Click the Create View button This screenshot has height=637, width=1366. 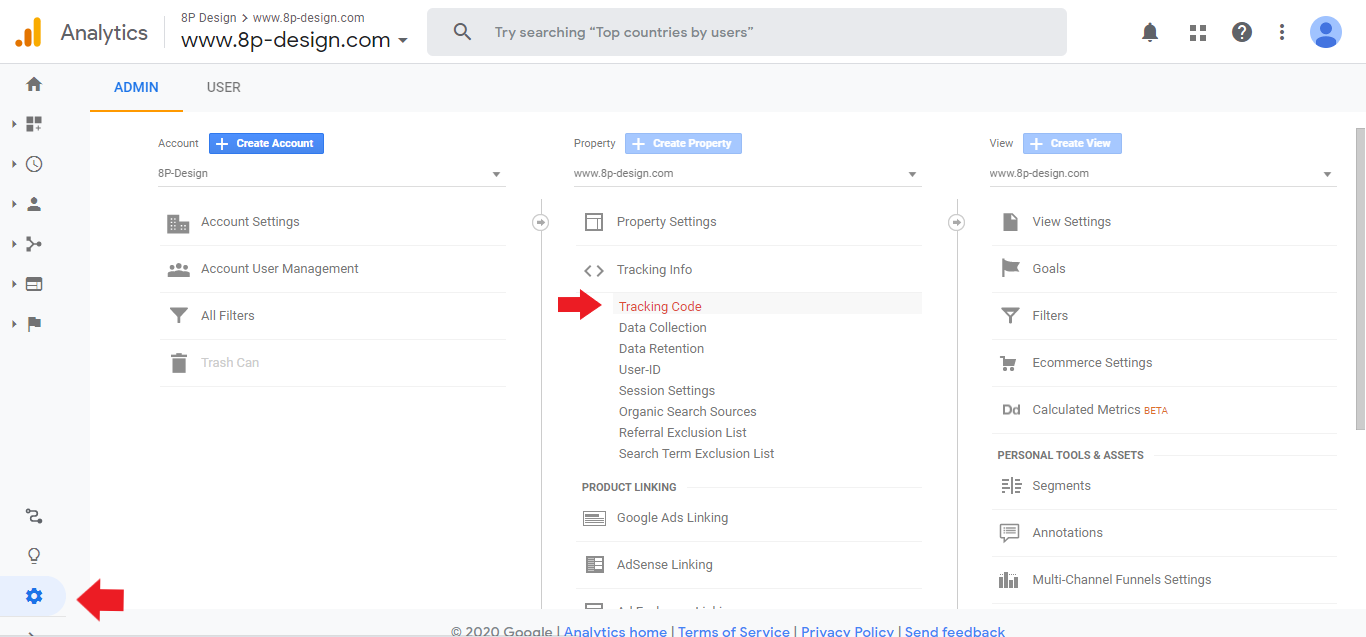point(1072,144)
